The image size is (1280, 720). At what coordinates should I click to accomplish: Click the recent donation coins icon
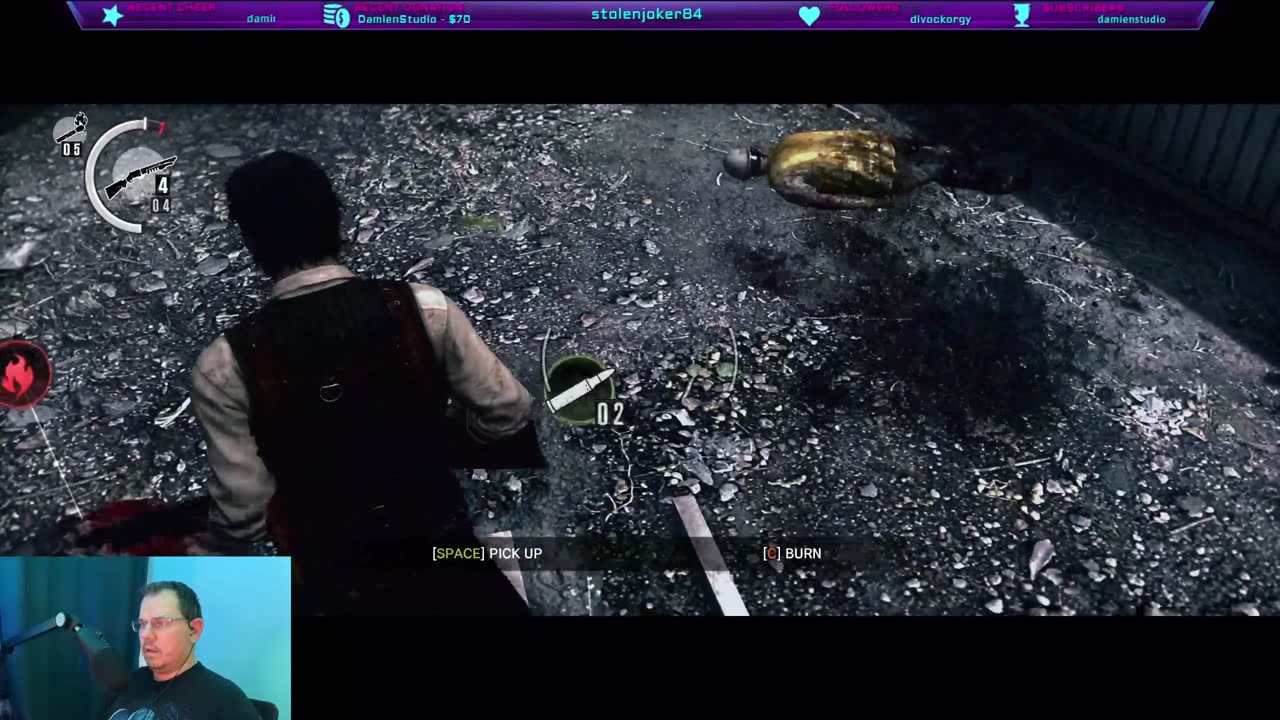[336, 15]
